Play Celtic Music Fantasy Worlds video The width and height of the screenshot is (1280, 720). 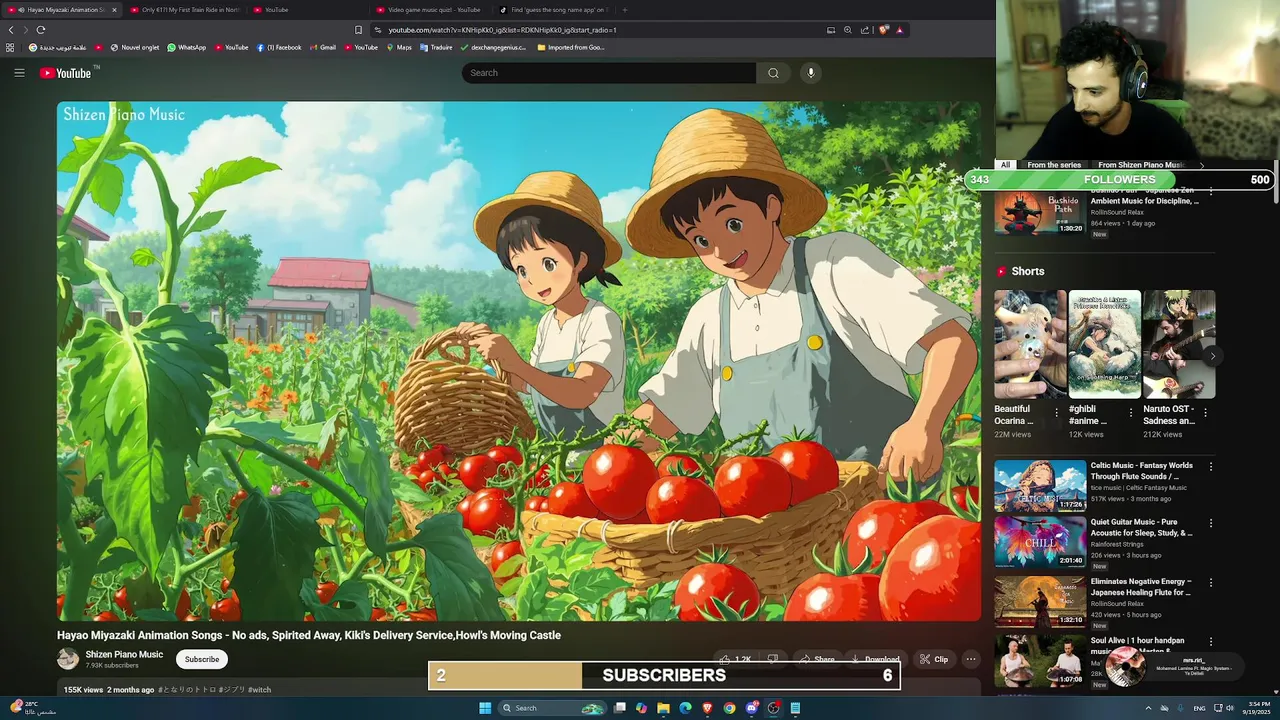pos(1040,485)
